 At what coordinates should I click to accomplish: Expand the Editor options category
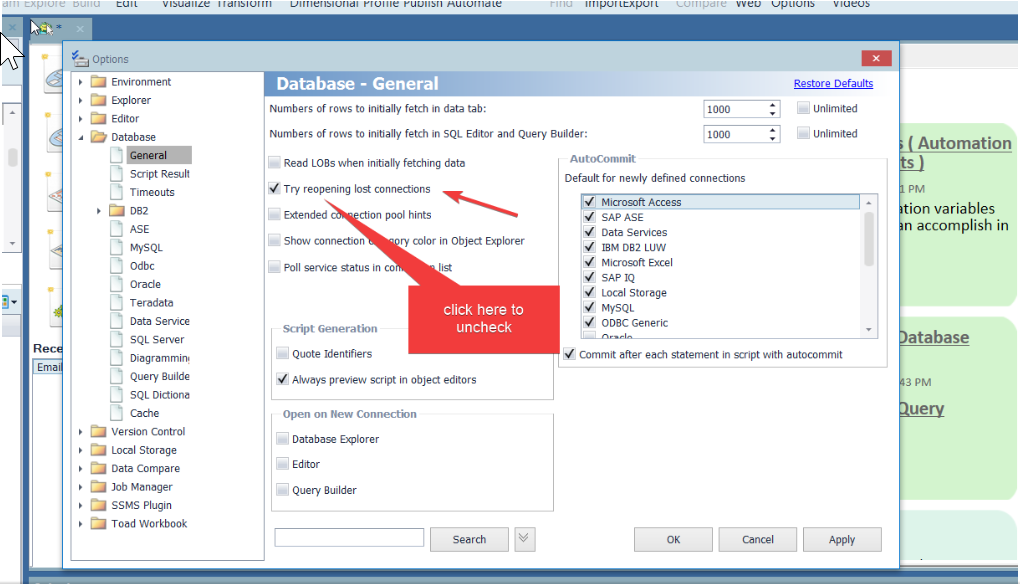[x=81, y=119]
